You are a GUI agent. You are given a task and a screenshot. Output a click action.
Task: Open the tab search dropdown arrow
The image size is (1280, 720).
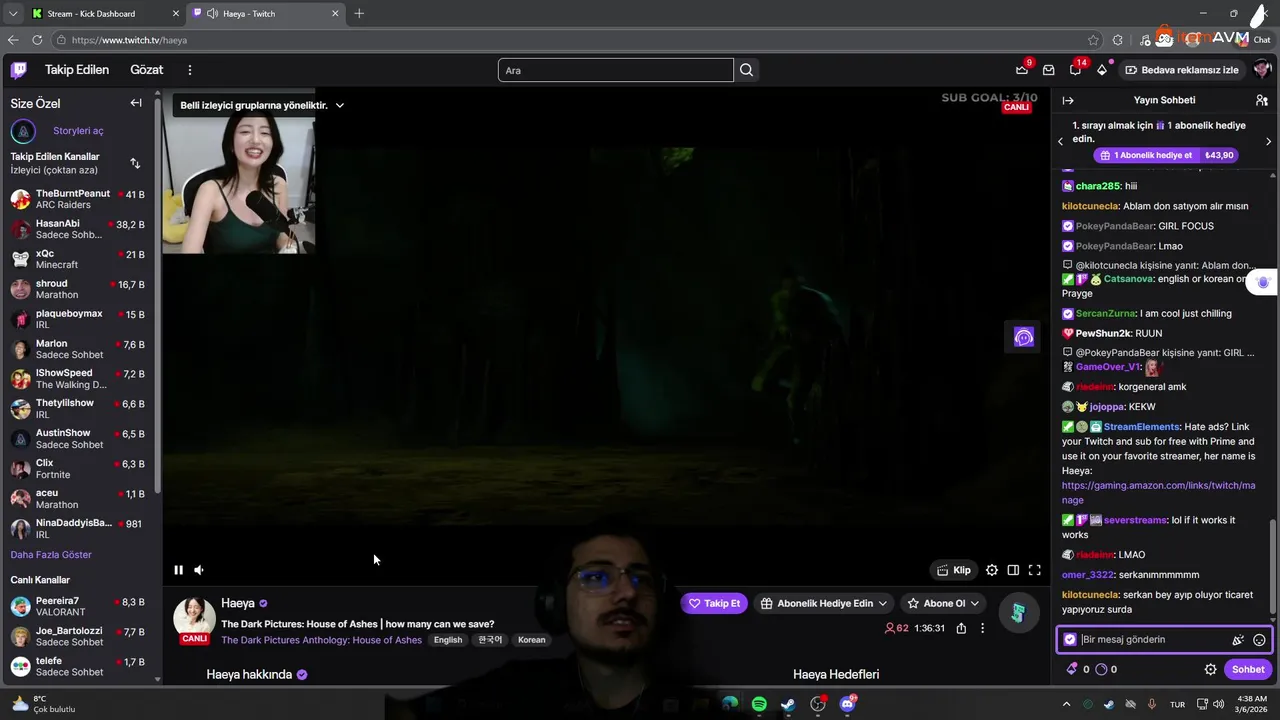click(x=13, y=13)
